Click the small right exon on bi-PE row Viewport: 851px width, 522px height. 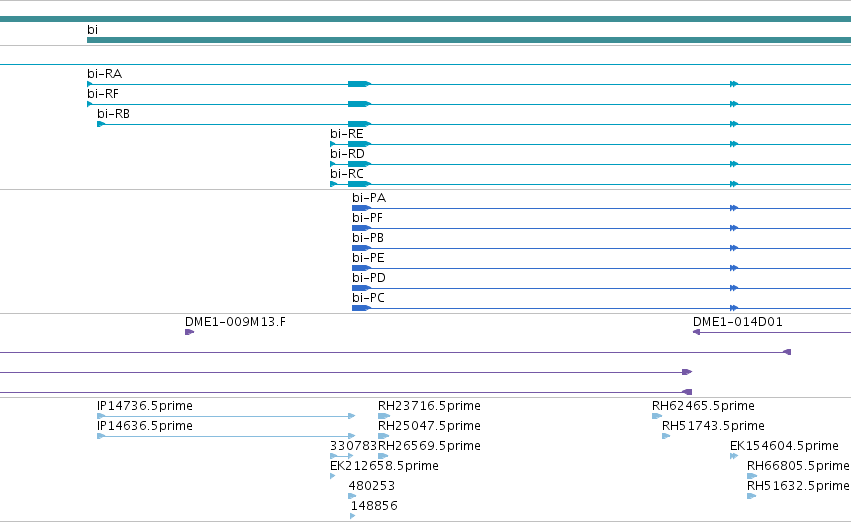point(734,269)
